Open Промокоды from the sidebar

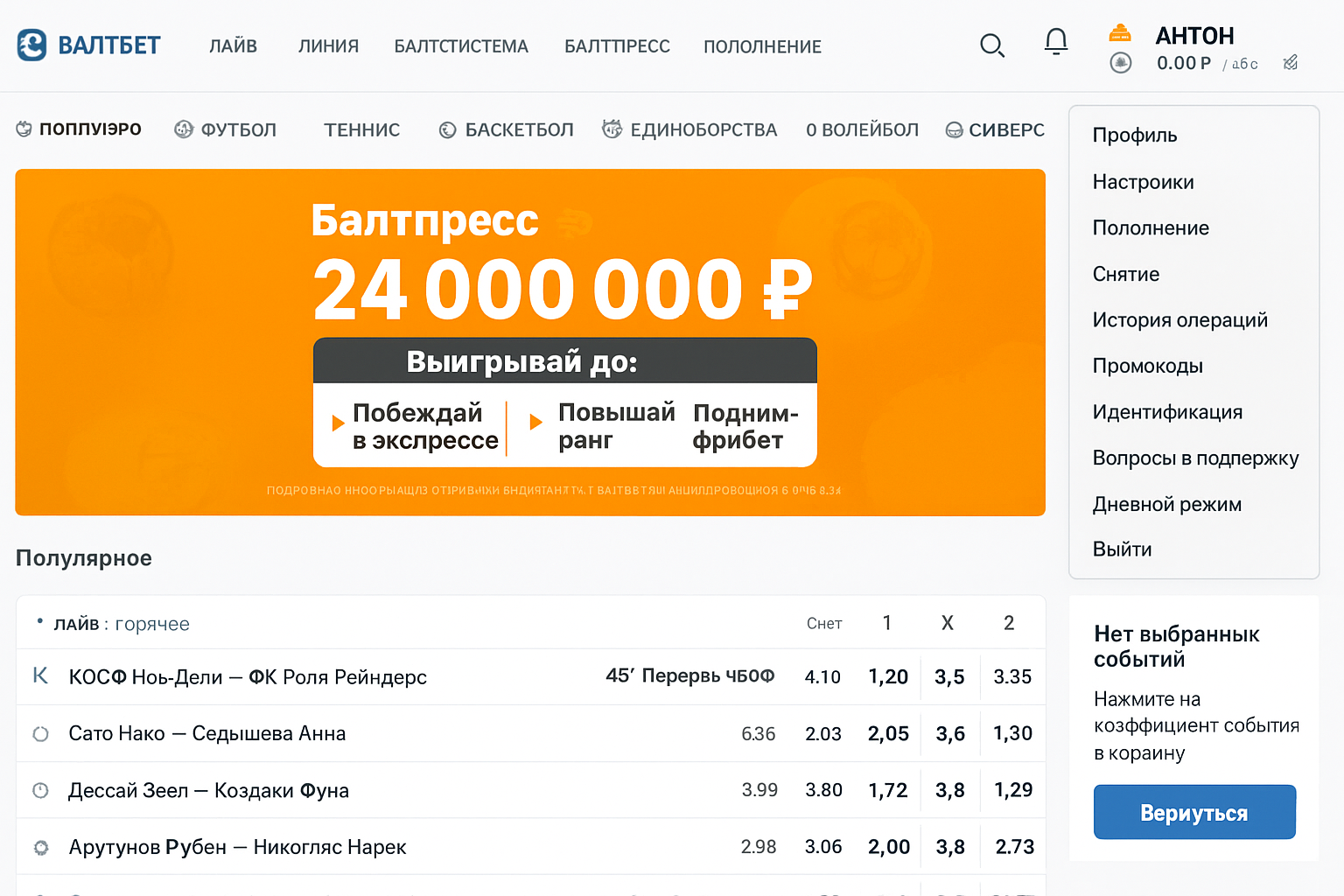1148,366
